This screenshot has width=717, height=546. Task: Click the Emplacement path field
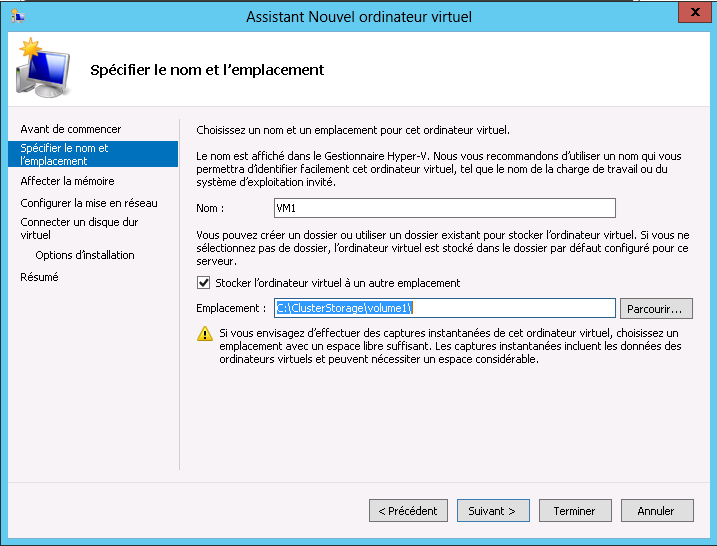[444, 308]
